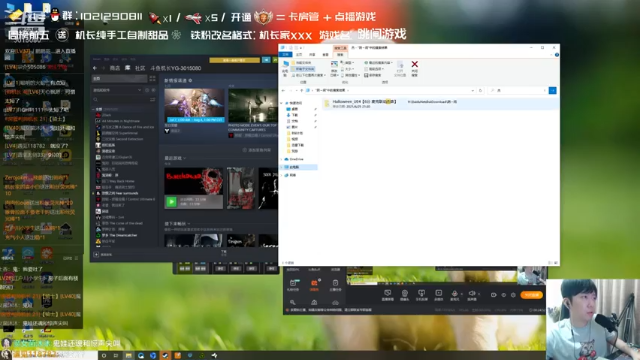Click the speaker volume icon in streaming toolbar
Viewport: 640px width, 360px height.
(472, 293)
